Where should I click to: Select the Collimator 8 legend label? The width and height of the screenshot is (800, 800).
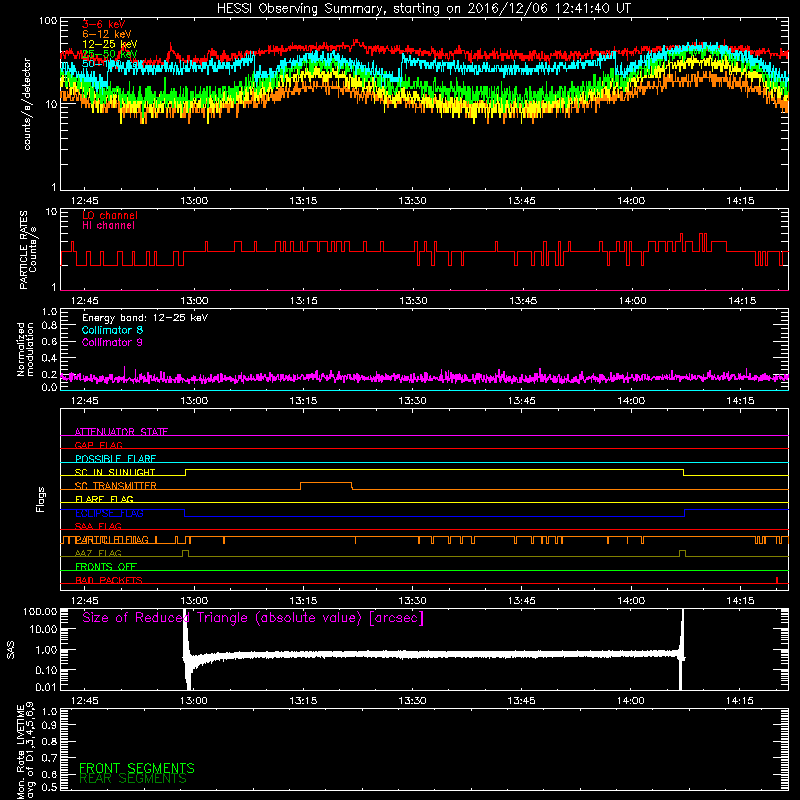pos(112,330)
